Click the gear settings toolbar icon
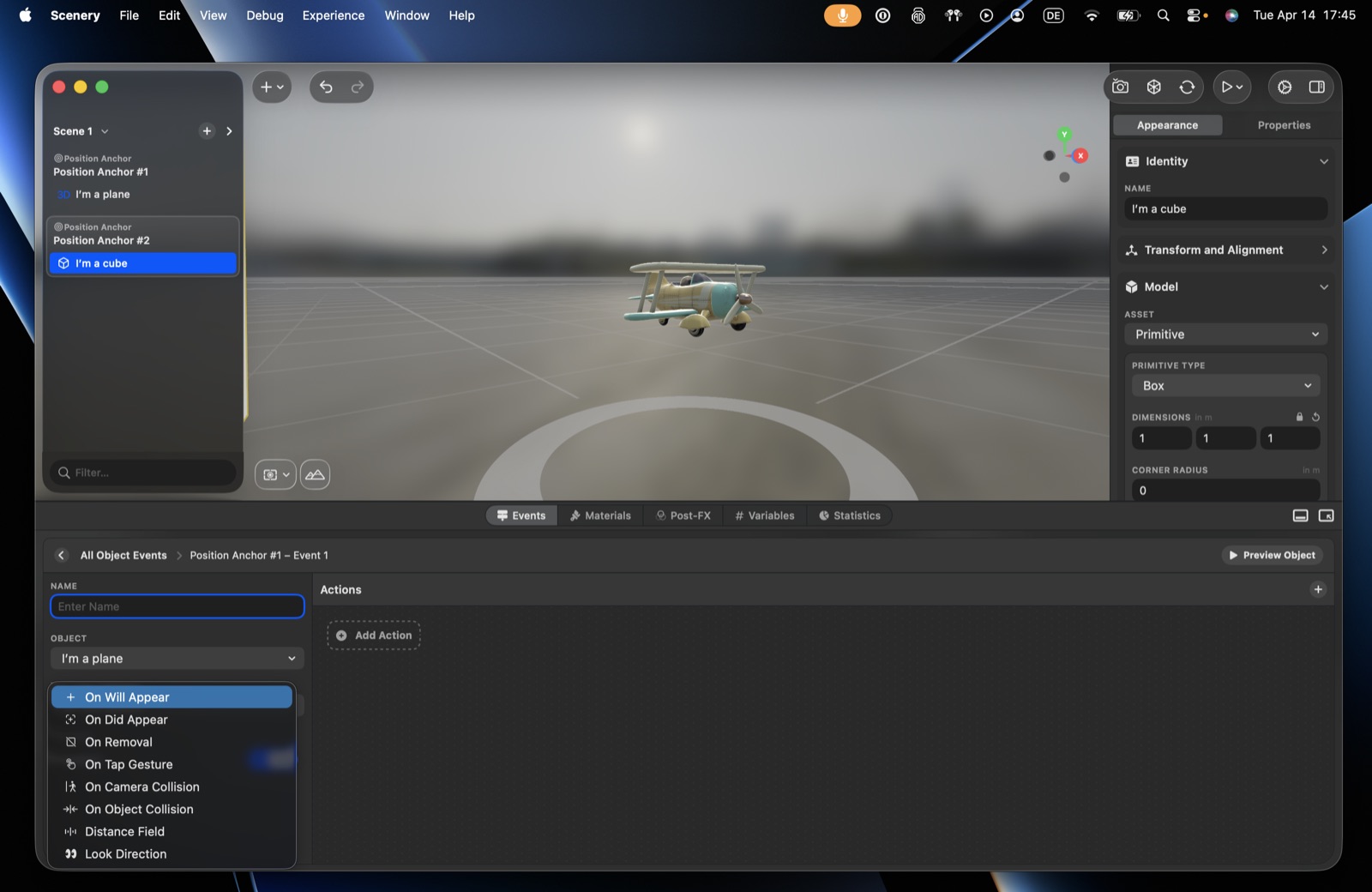1372x892 pixels. point(1285,87)
